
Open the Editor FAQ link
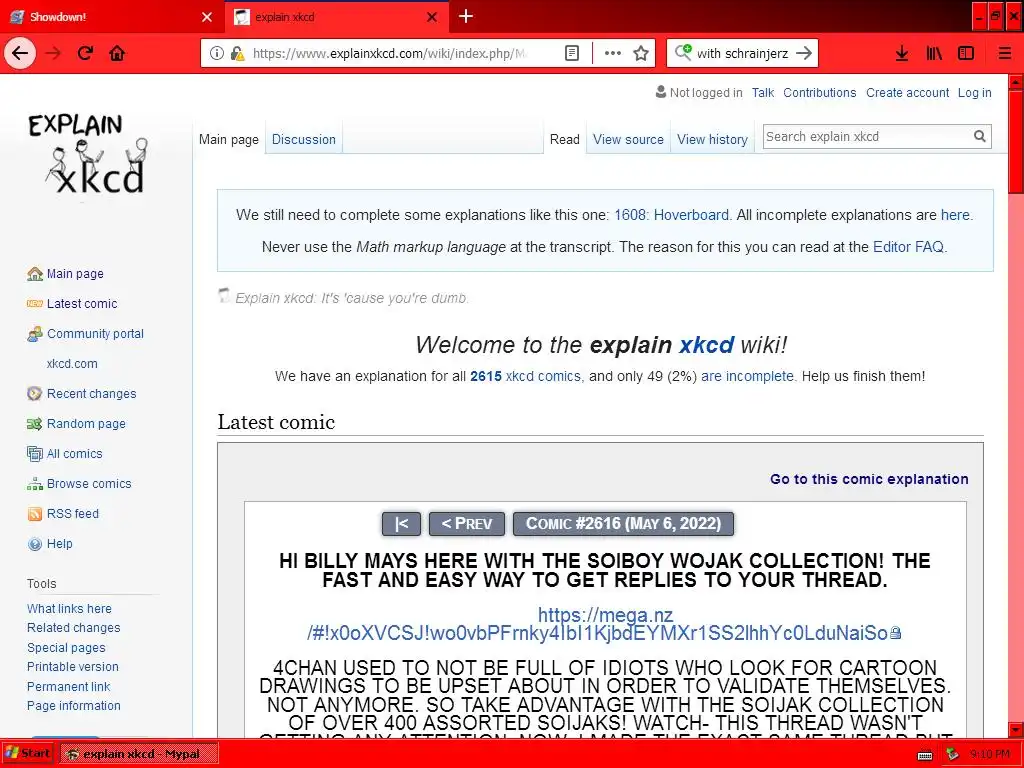click(908, 247)
